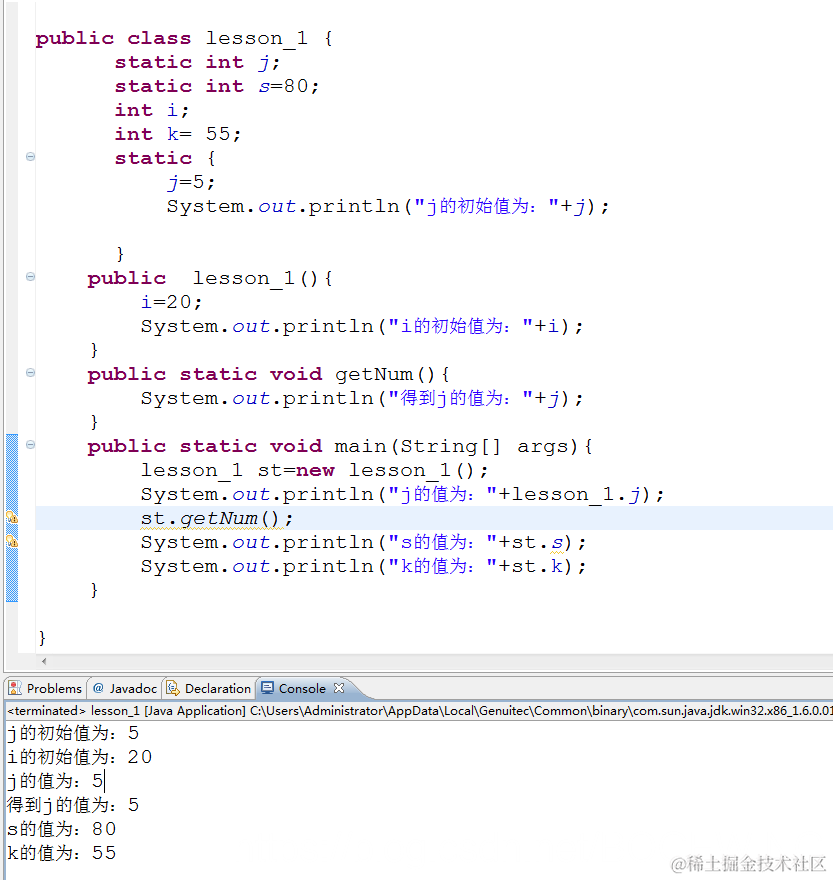Screen dimensions: 833x880
Task: Click the 'i=20;' assignment in constructor
Action: point(171,302)
